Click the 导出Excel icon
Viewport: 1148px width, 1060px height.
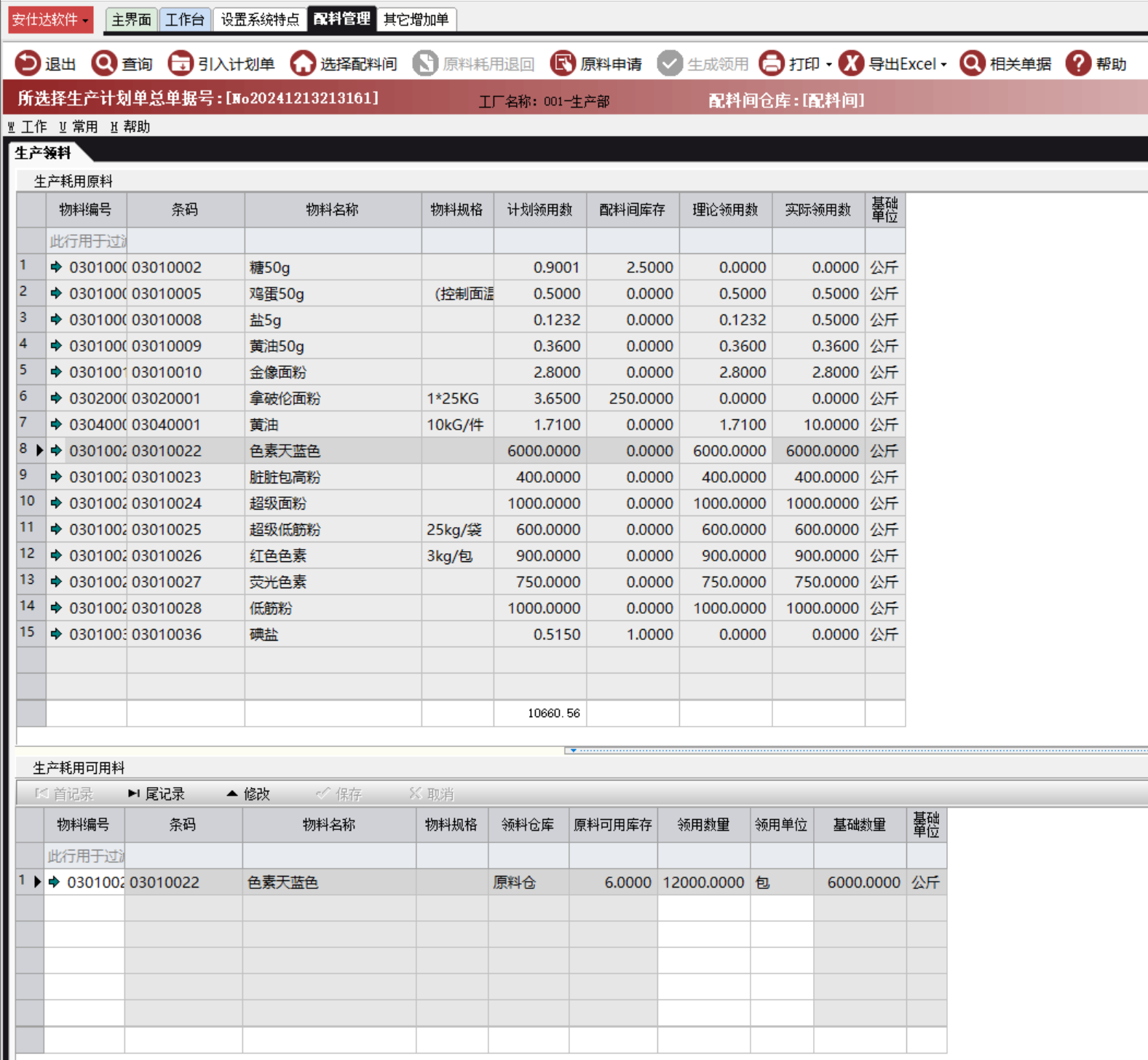(851, 63)
